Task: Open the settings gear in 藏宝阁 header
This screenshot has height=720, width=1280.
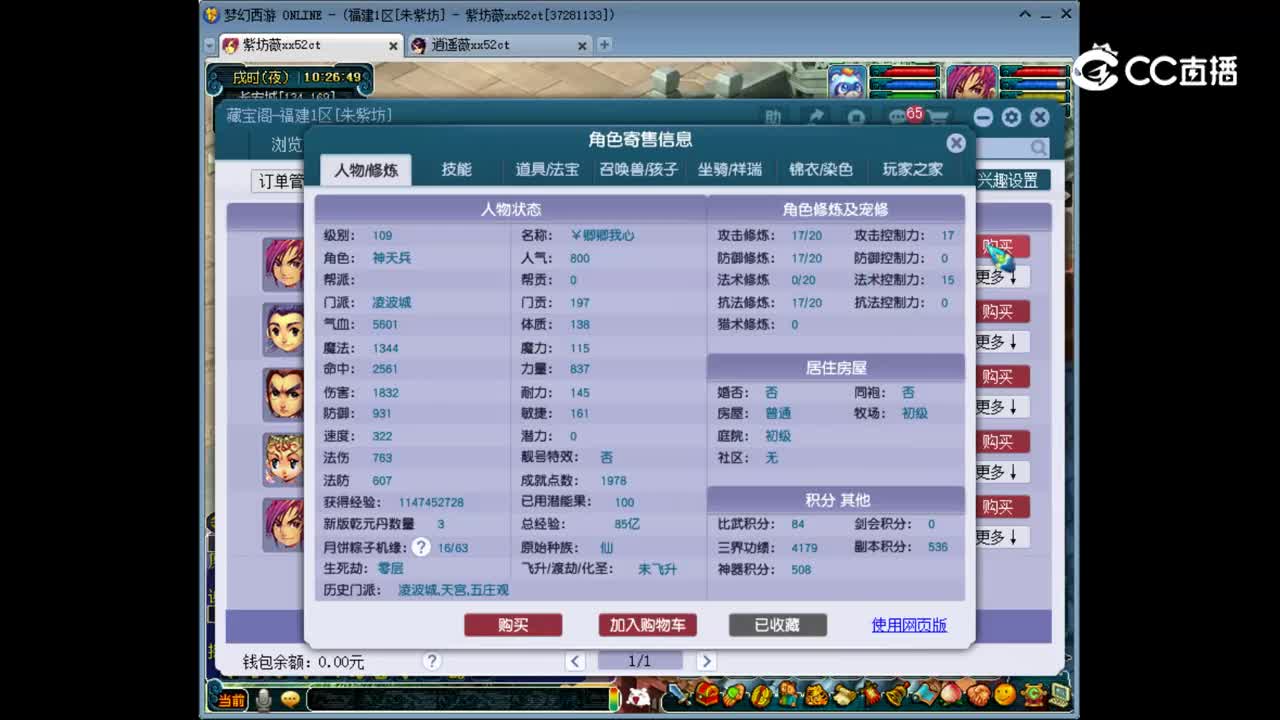Action: tap(1011, 117)
